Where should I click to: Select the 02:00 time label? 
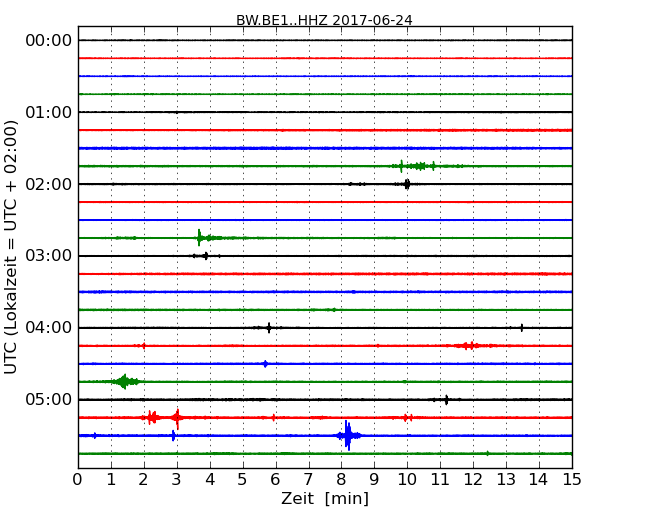click(x=49, y=184)
